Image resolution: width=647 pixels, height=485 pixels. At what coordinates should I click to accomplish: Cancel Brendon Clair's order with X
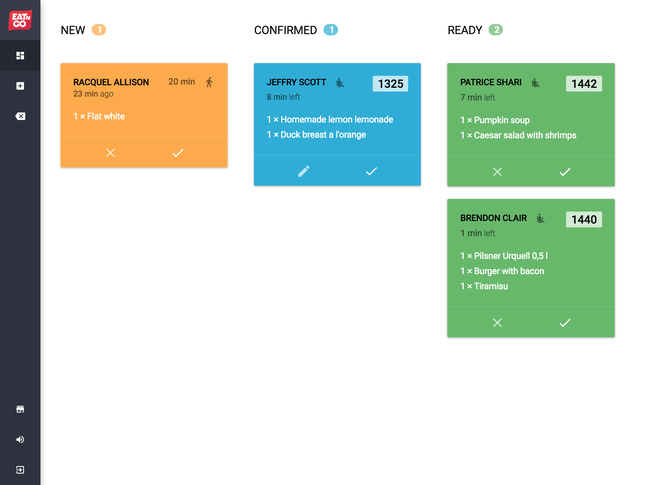497,322
